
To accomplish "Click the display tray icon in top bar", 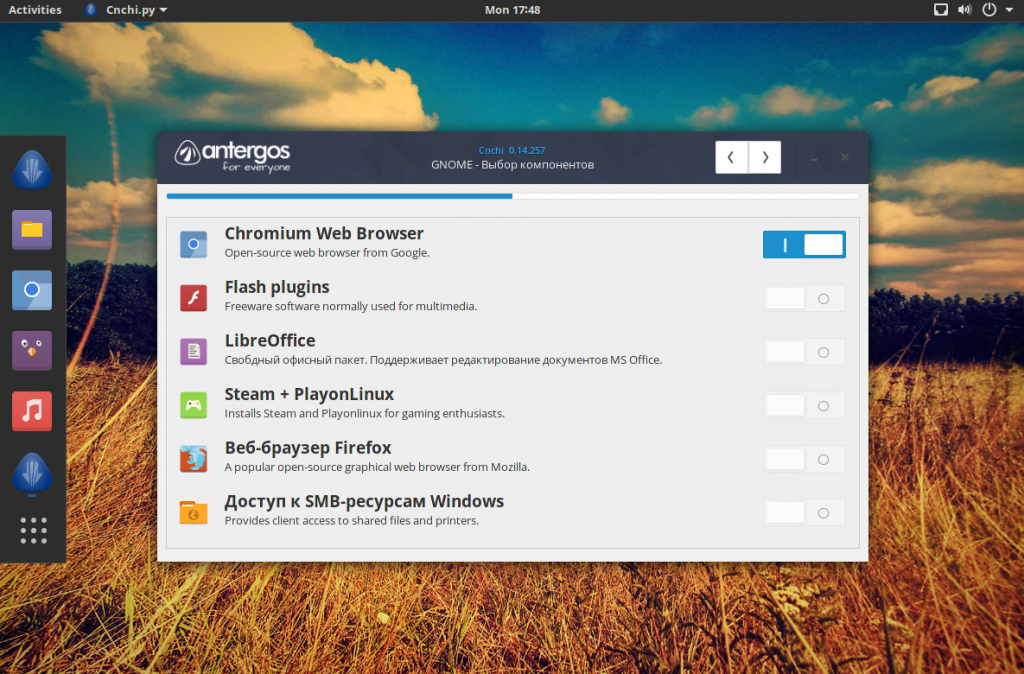I will 940,10.
